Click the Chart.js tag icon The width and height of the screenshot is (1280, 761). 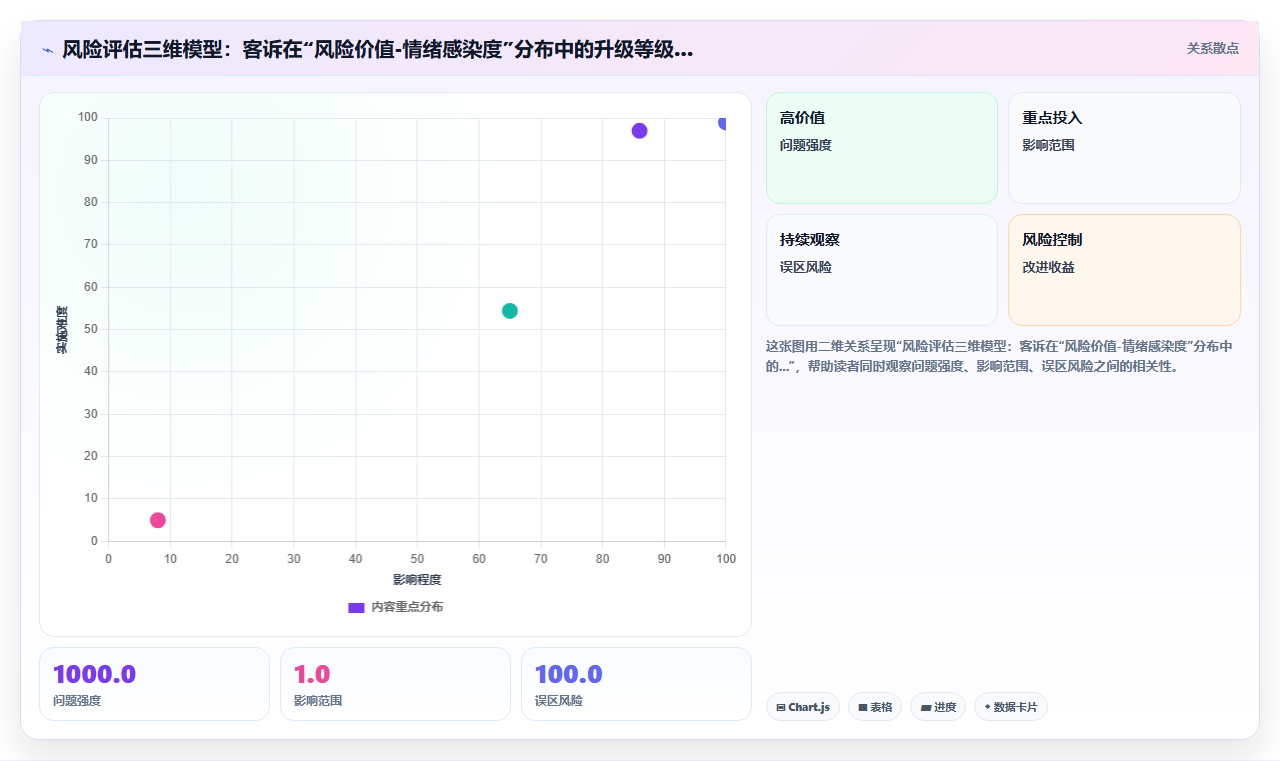(x=781, y=708)
